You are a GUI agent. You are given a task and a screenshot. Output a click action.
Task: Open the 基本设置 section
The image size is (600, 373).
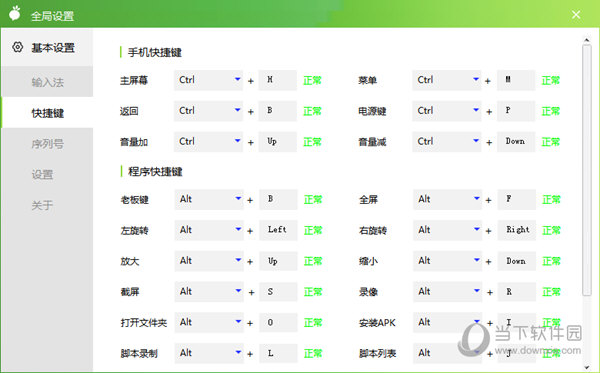(x=47, y=47)
